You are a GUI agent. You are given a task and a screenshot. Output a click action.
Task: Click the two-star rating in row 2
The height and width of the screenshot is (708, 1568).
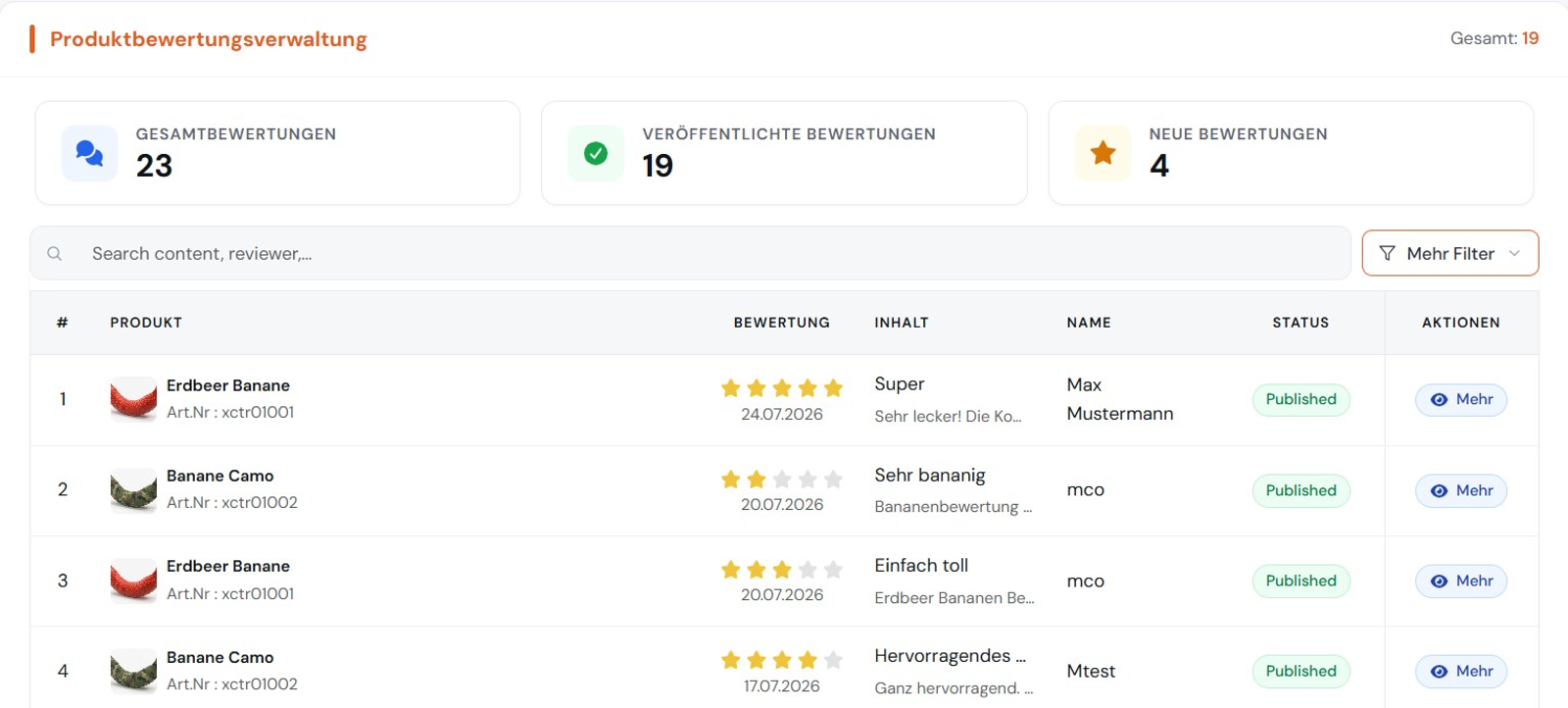[x=782, y=480]
